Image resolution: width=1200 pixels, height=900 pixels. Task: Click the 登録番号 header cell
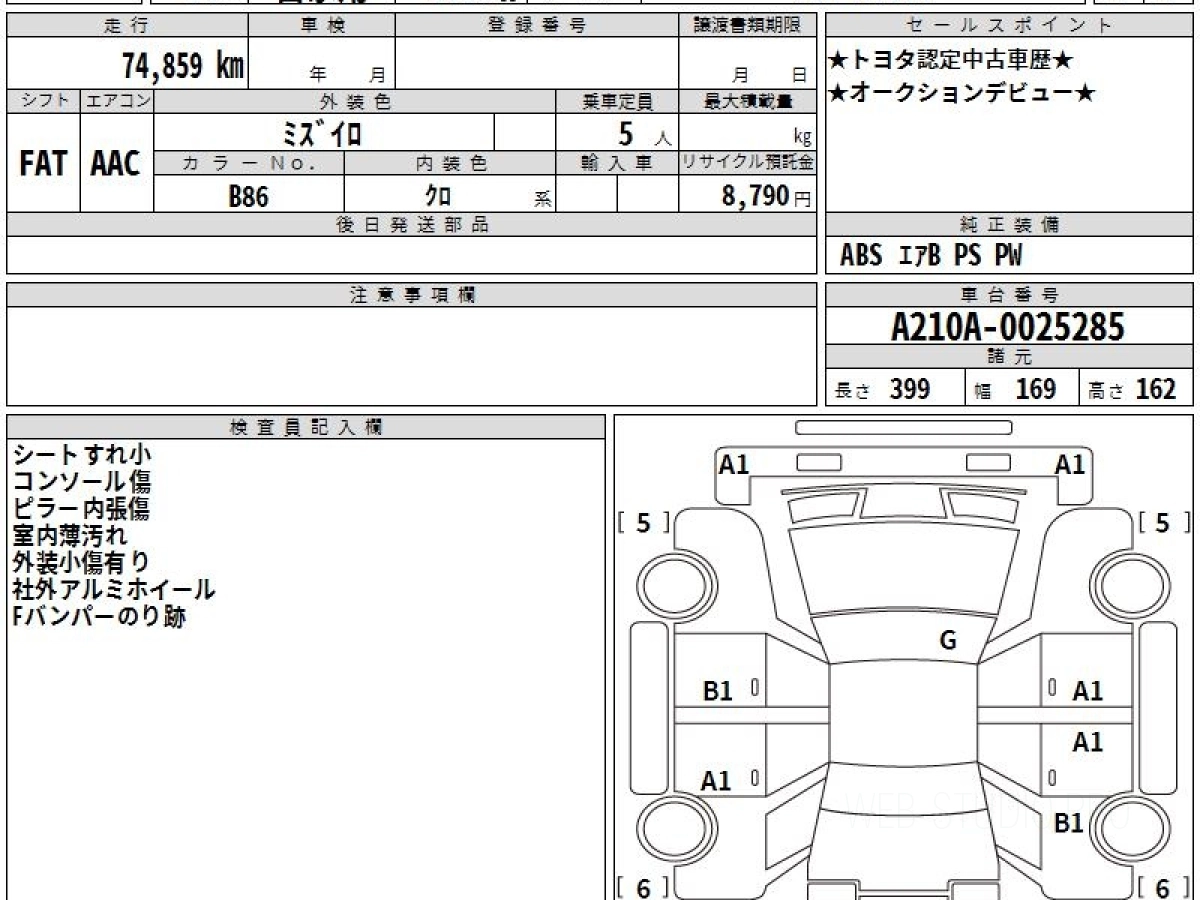(537, 26)
